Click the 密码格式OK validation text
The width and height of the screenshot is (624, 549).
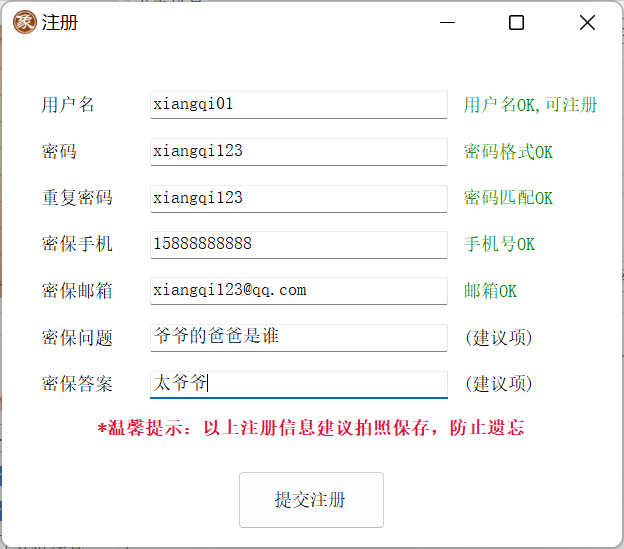(508, 152)
